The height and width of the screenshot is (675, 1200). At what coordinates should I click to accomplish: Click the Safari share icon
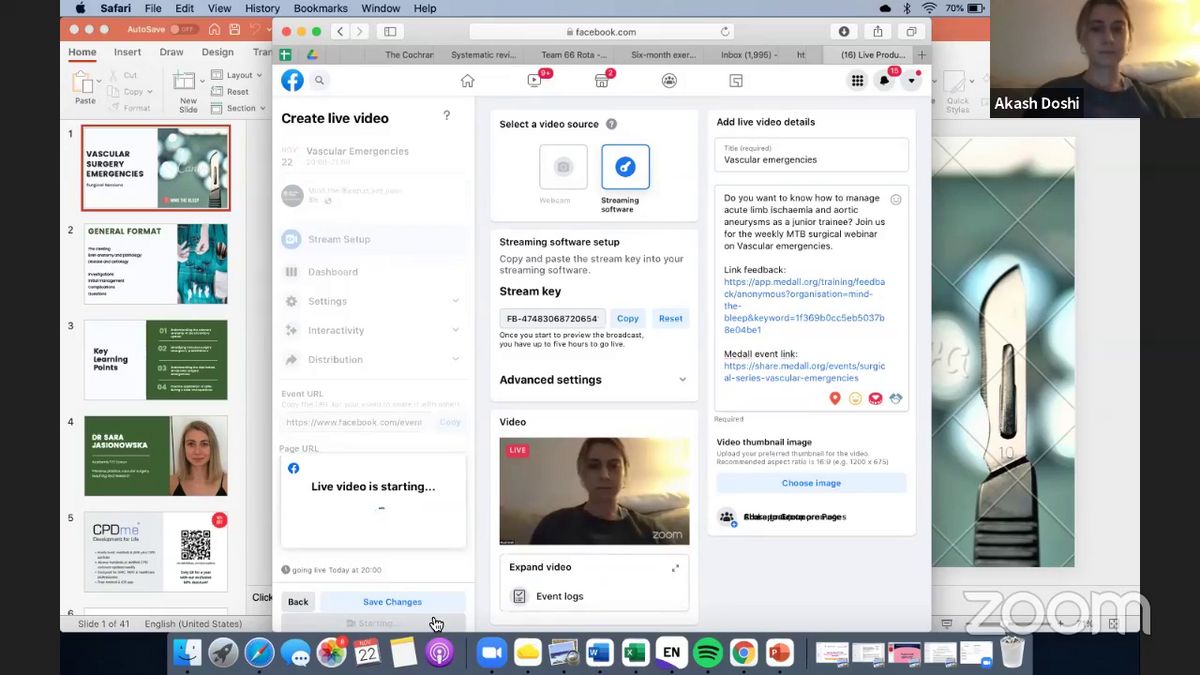[878, 32]
